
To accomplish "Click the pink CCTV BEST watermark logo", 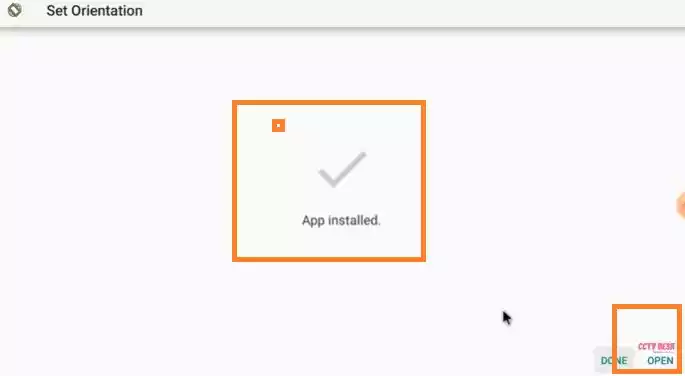I will tap(656, 347).
